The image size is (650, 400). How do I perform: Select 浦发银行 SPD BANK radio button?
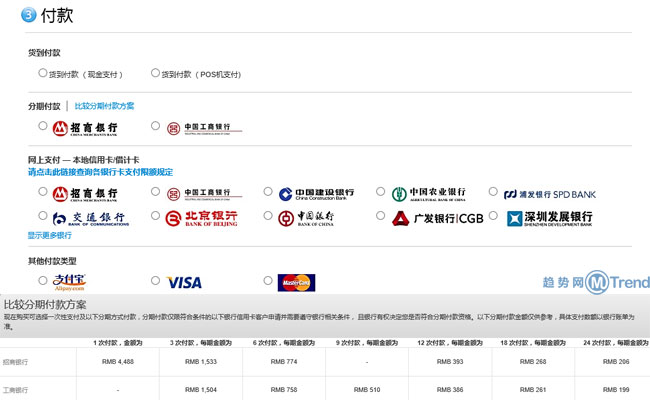[493, 192]
